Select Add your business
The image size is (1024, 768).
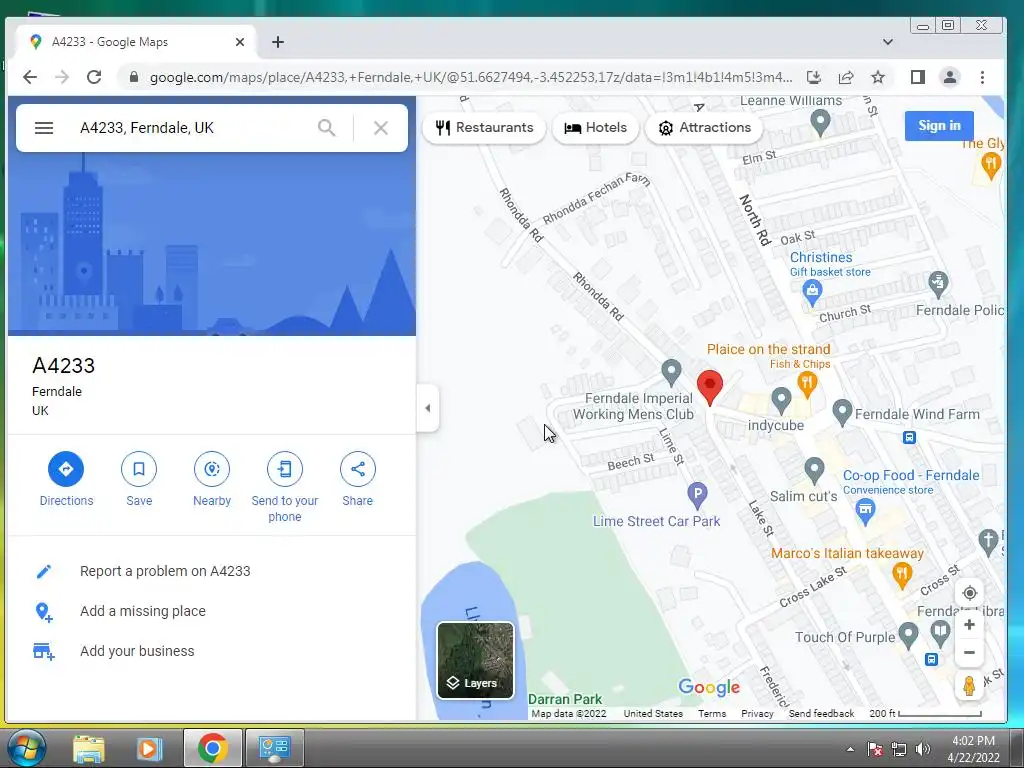(212, 651)
